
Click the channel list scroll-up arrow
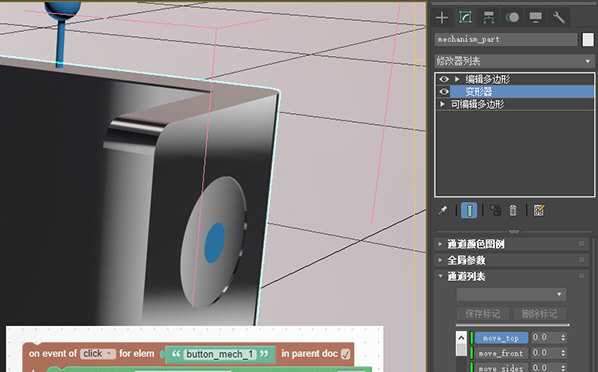click(x=461, y=338)
